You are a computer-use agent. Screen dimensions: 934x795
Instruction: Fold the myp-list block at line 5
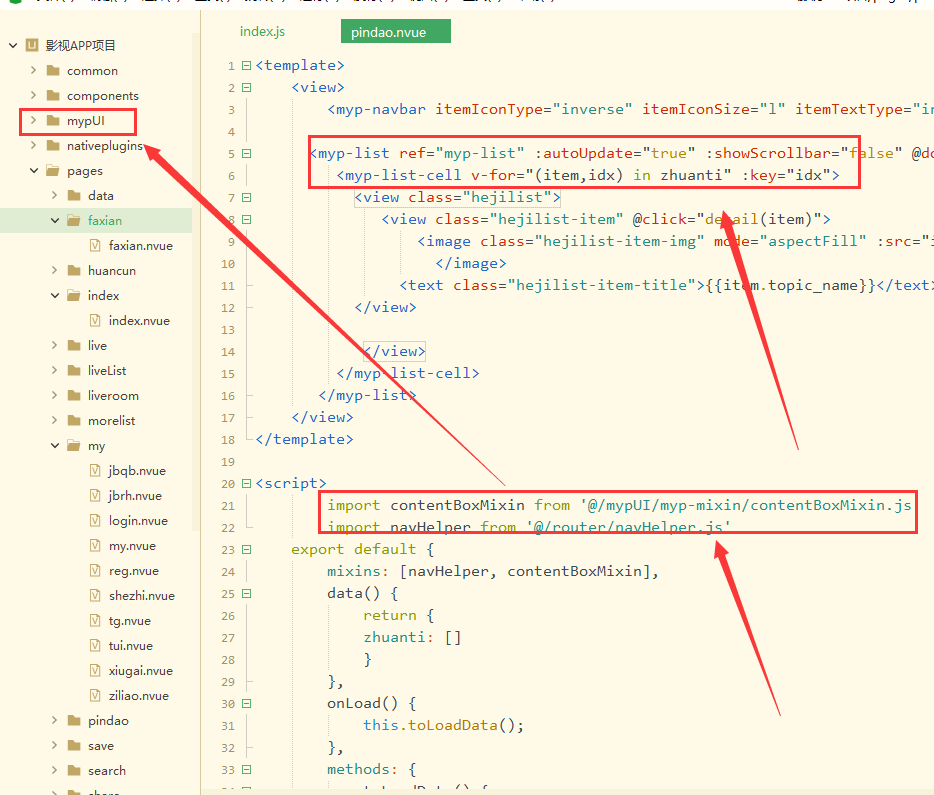pos(247,154)
